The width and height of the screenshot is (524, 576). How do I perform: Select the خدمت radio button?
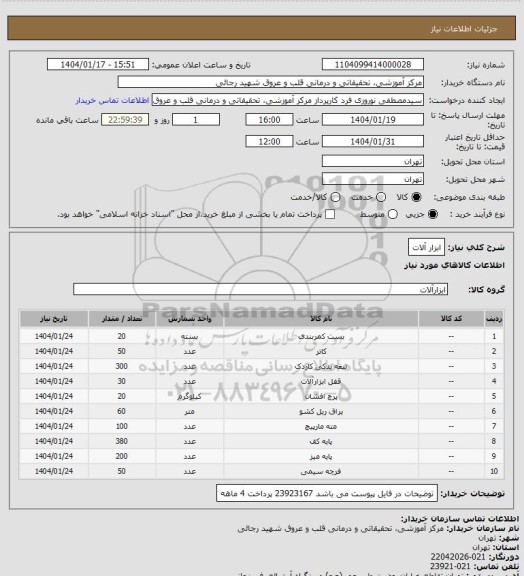point(381,197)
